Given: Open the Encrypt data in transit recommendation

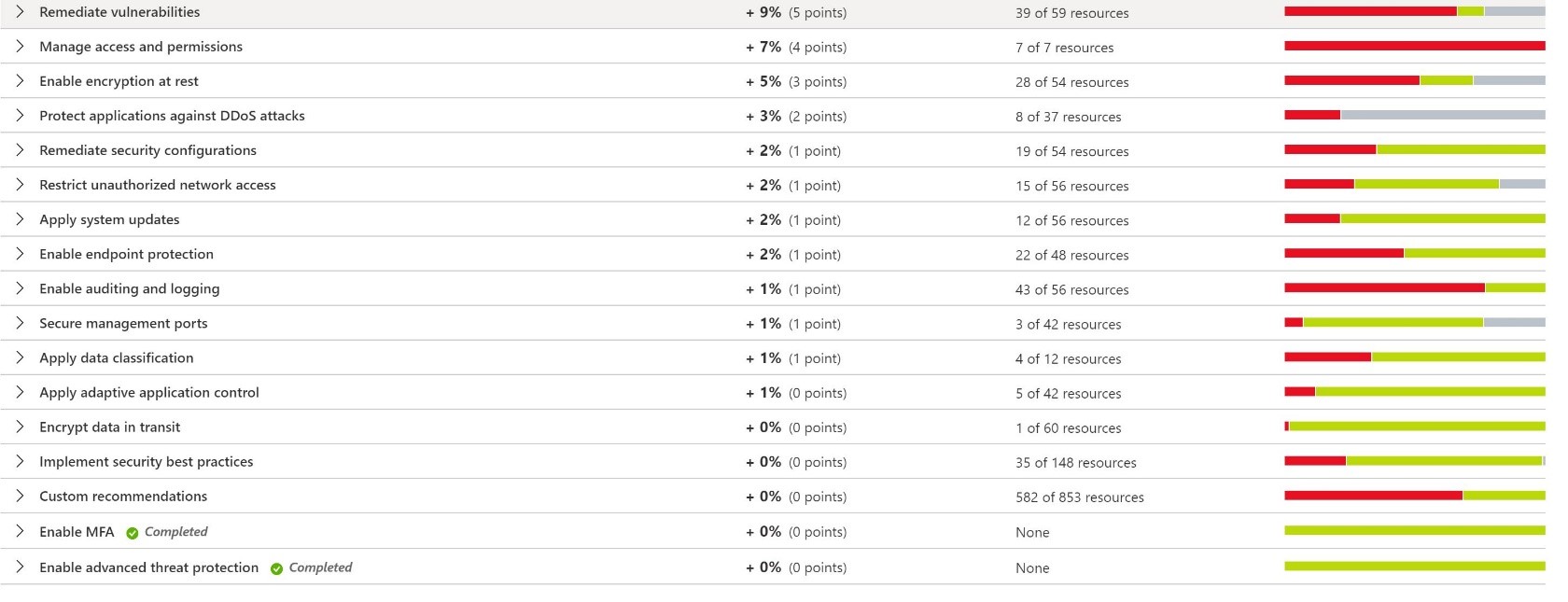Looking at the screenshot, I should [110, 427].
